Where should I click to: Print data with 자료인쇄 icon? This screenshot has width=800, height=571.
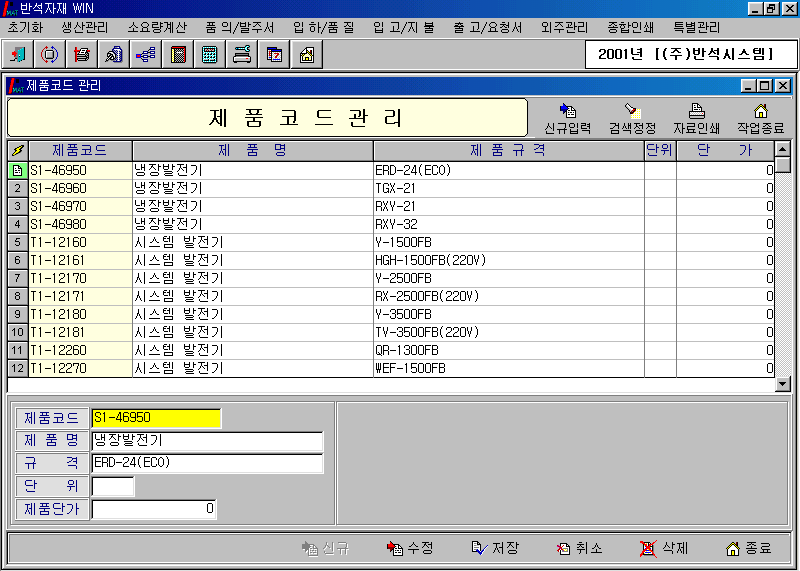697,118
